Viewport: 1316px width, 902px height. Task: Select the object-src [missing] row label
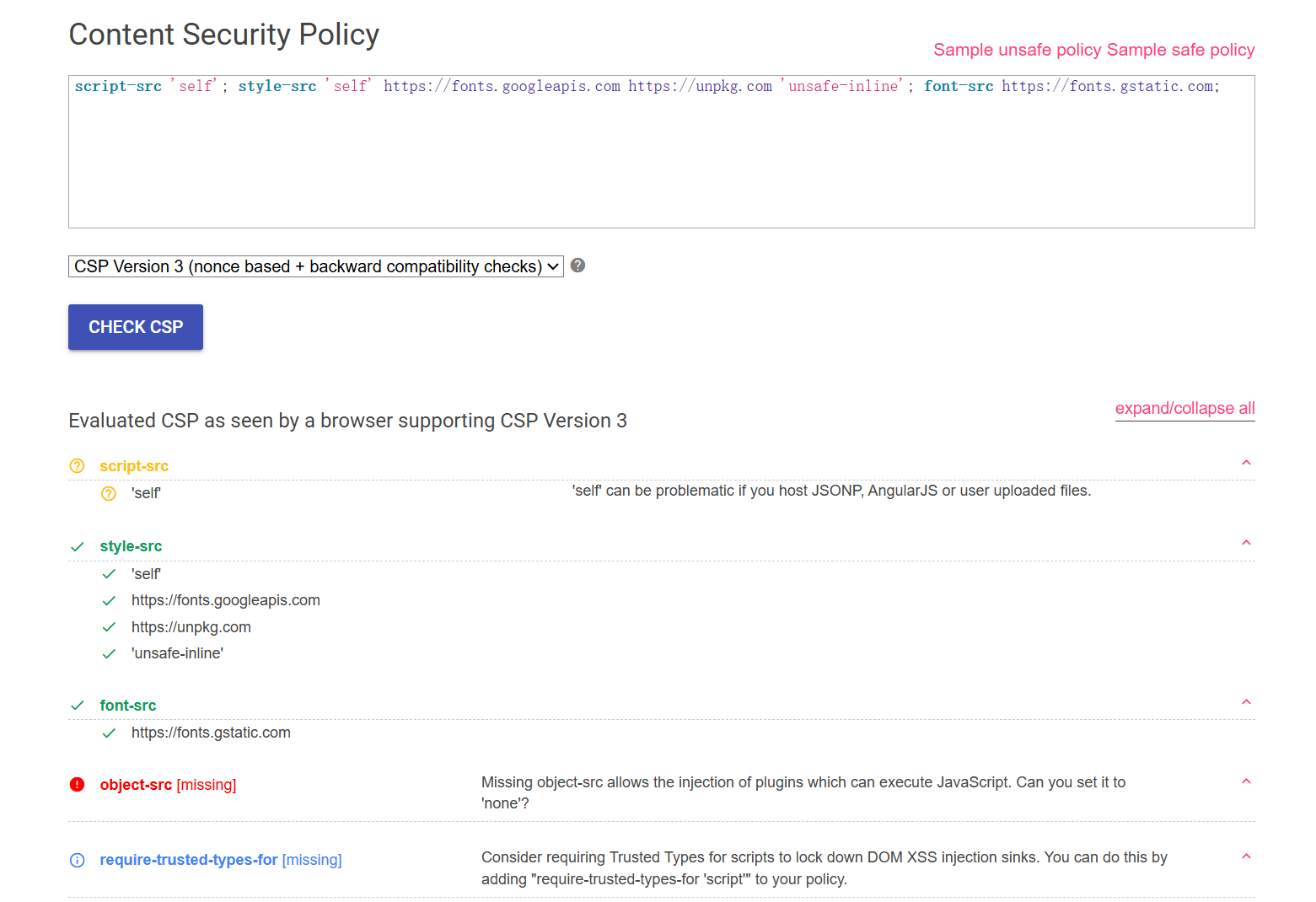click(168, 785)
